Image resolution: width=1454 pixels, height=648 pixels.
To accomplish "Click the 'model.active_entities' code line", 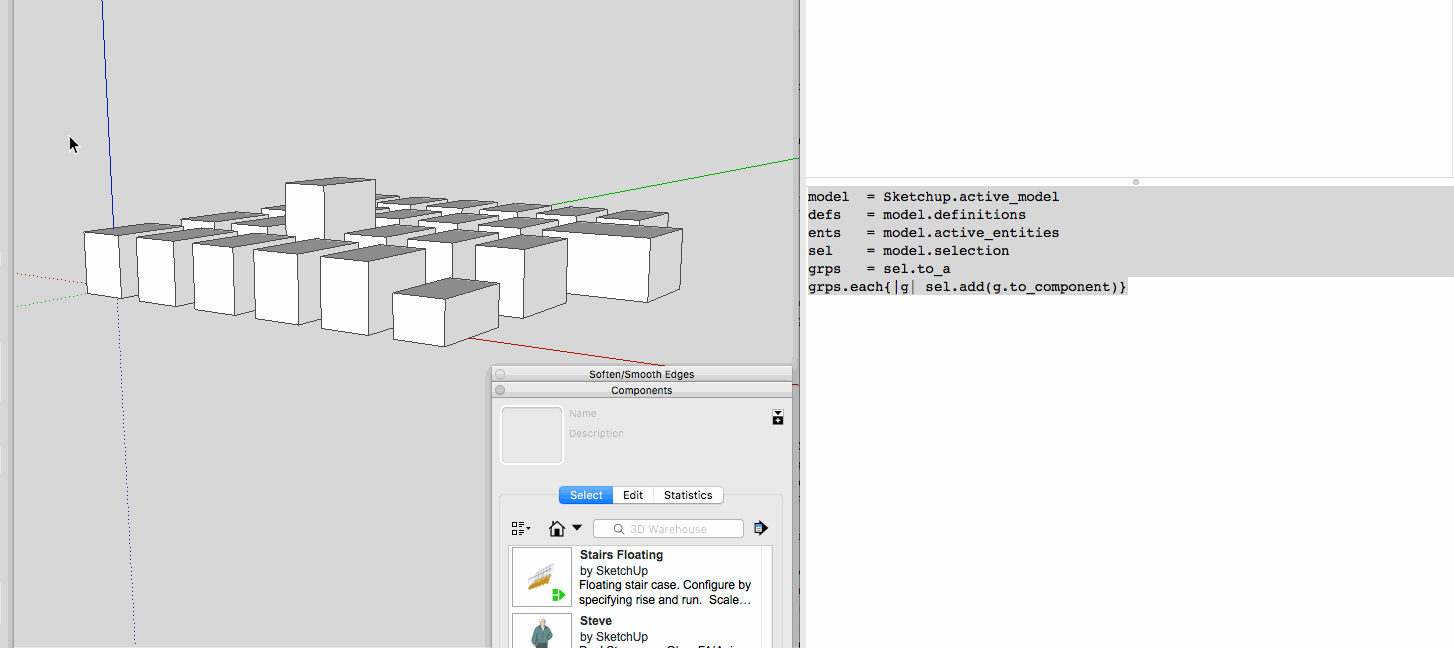I will 933,233.
